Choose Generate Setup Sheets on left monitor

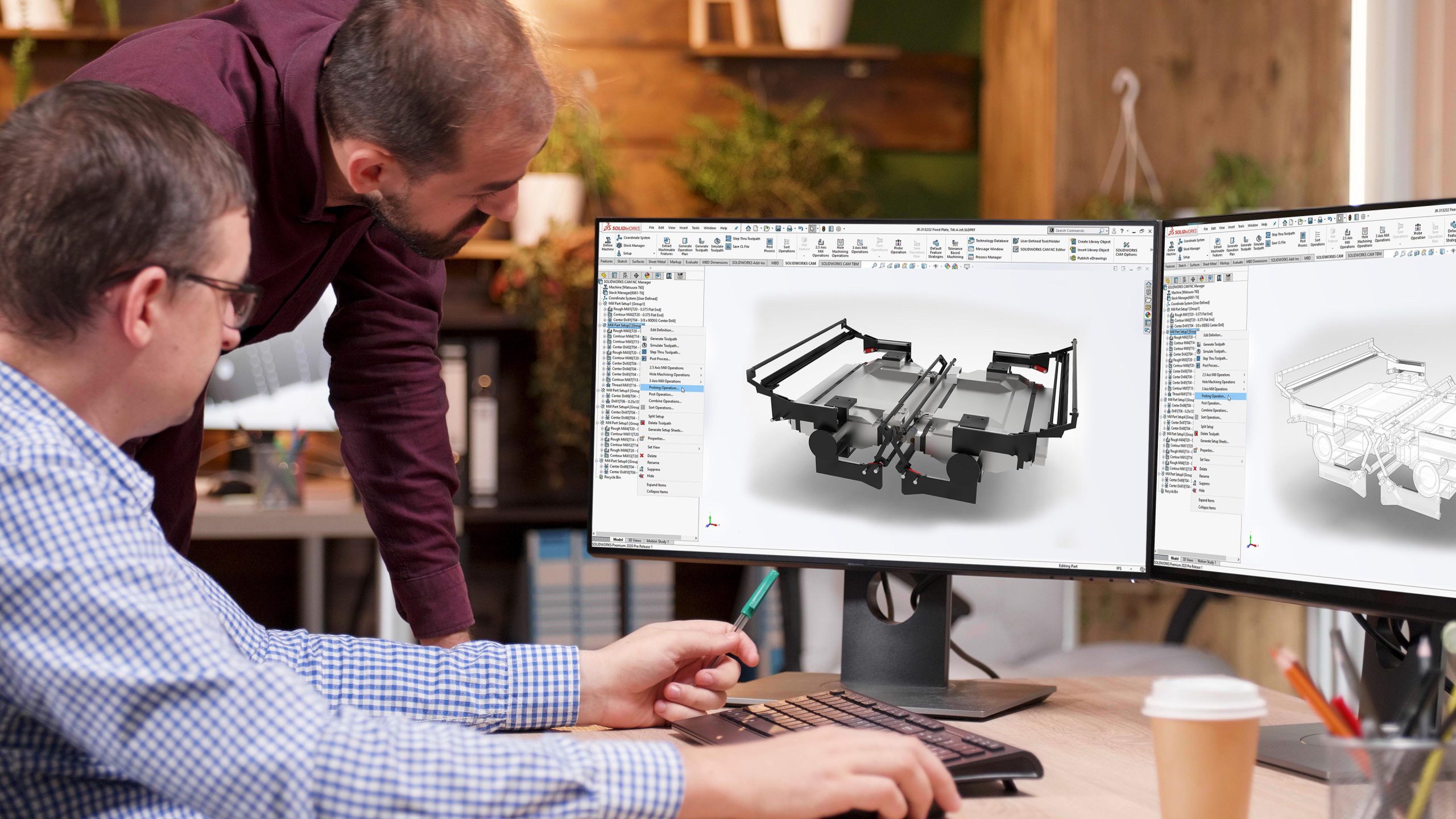665,430
